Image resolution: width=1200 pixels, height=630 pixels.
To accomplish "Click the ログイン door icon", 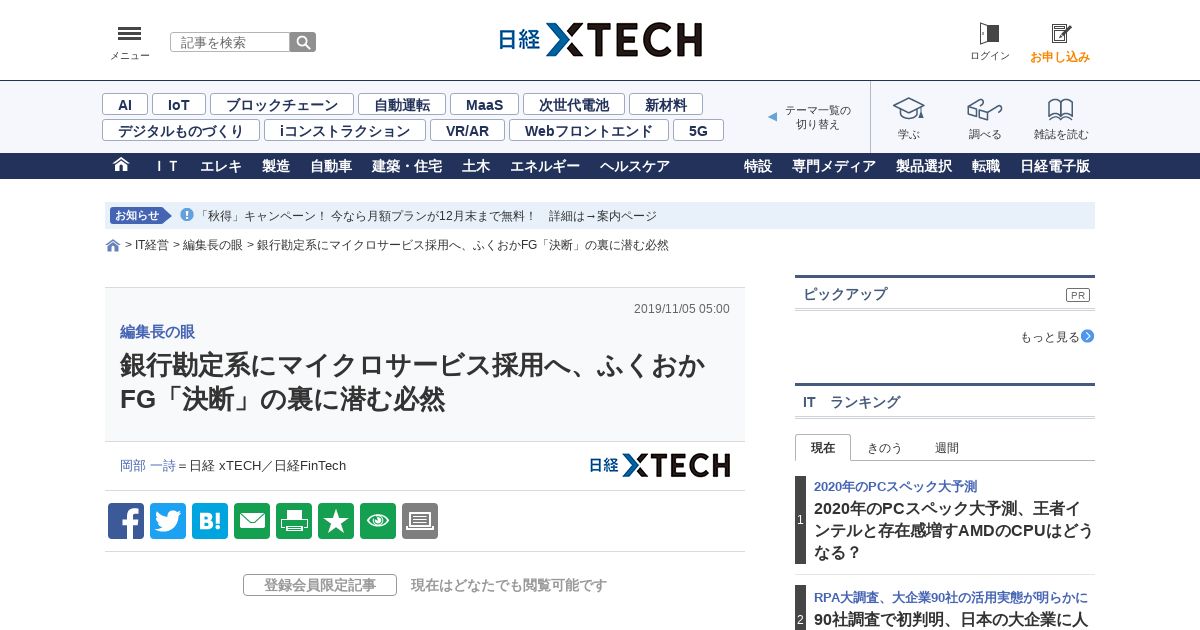I will pos(989,34).
